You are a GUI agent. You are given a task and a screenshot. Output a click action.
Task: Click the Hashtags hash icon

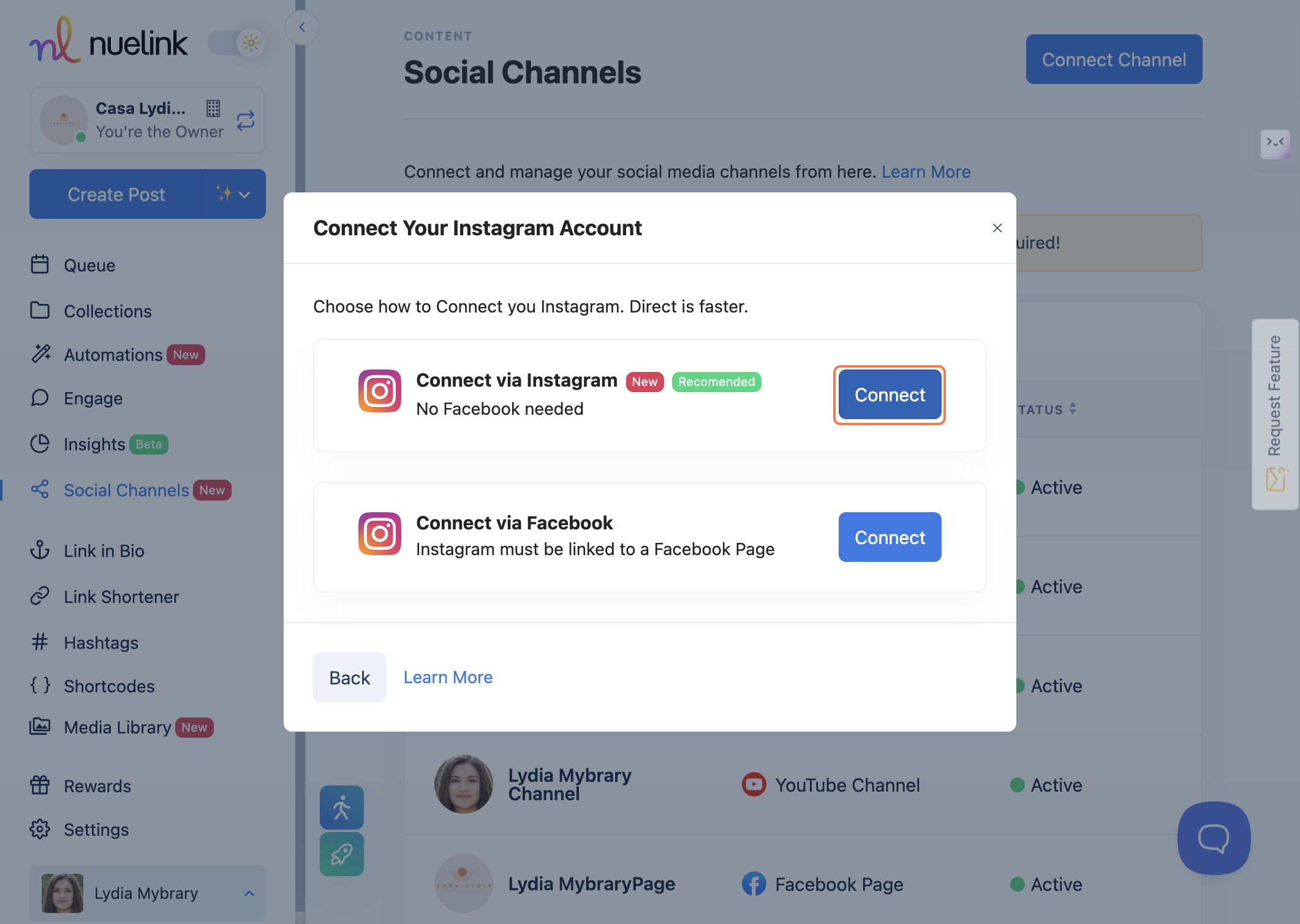click(x=40, y=642)
